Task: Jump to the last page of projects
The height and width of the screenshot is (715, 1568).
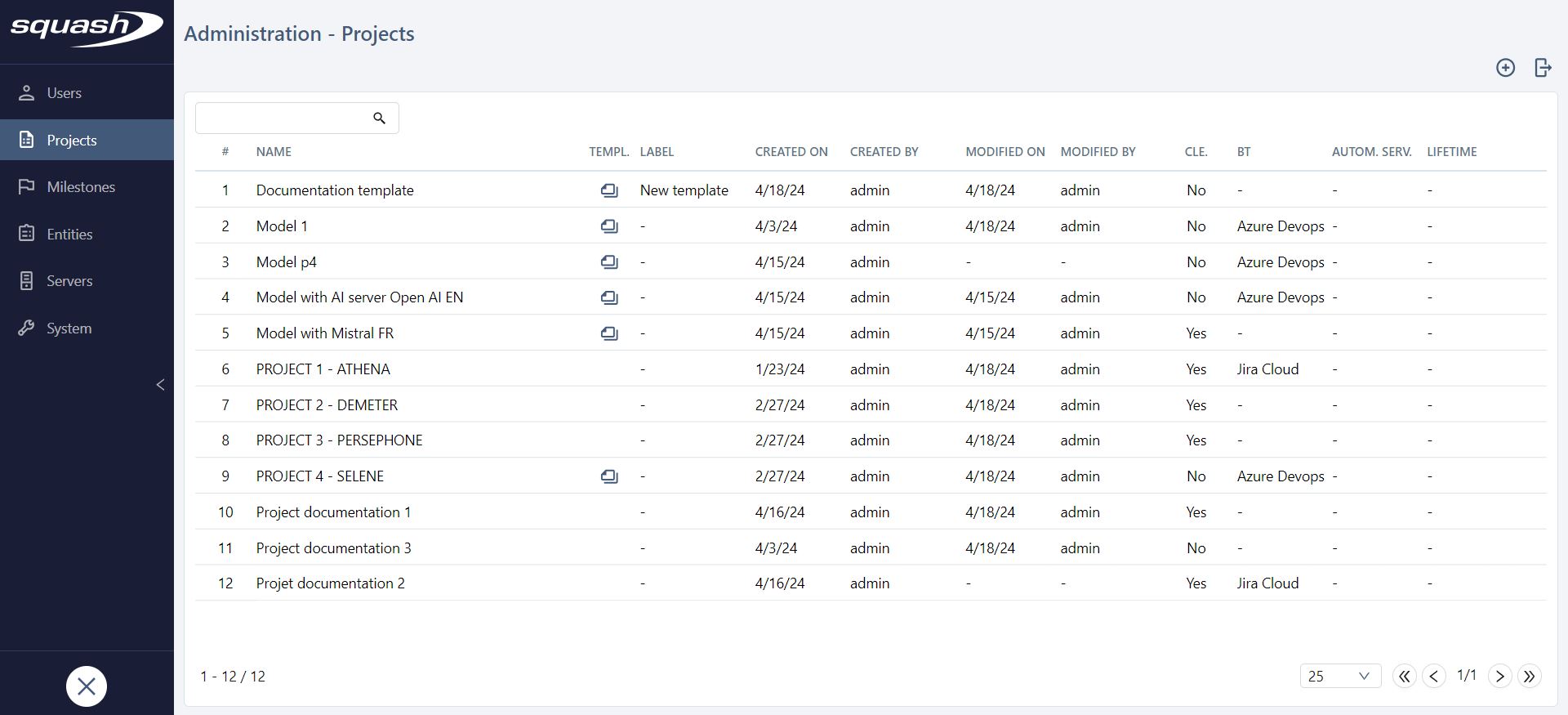Action: pos(1529,677)
